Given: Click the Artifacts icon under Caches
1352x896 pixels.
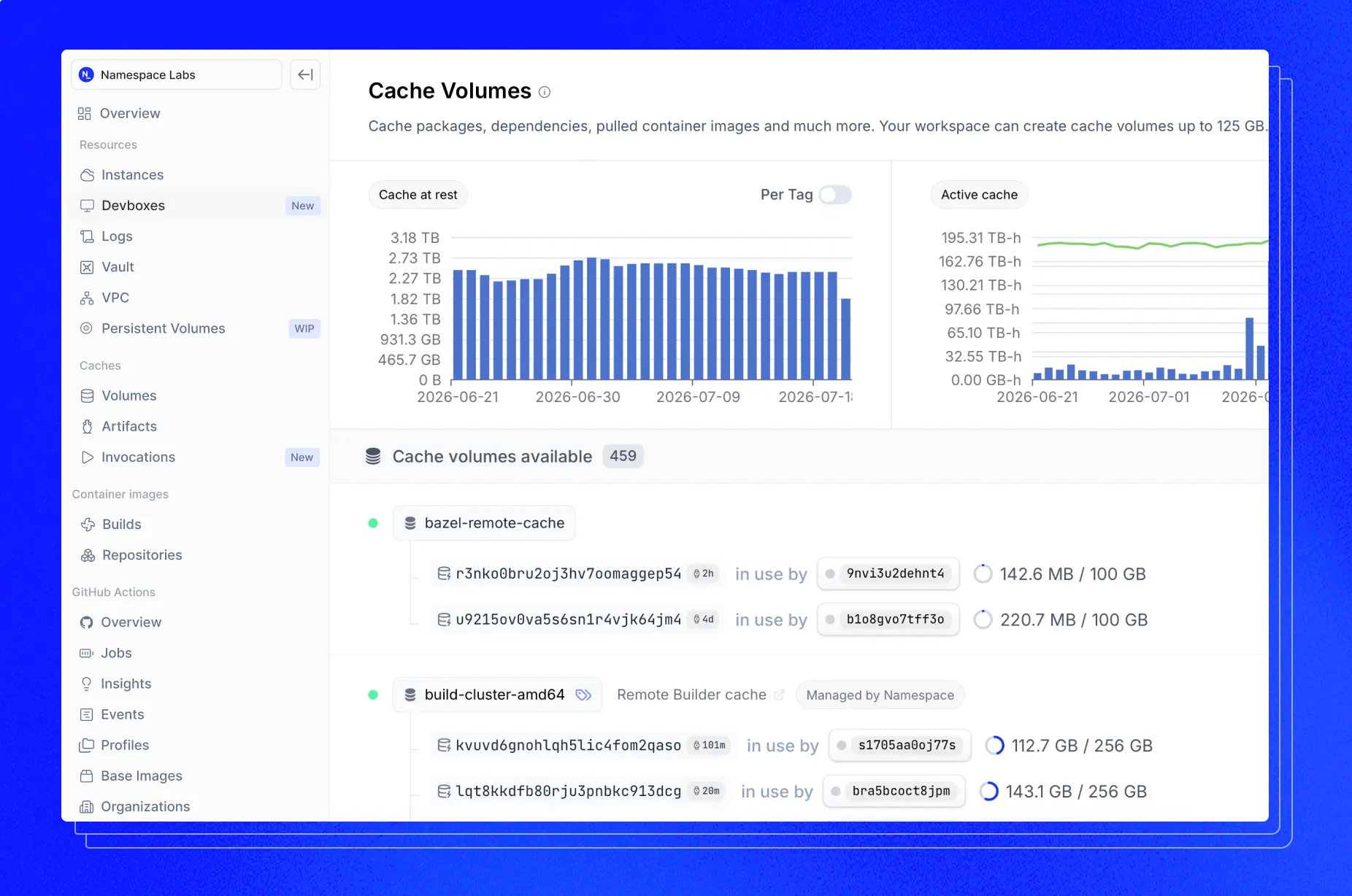Looking at the screenshot, I should (87, 426).
